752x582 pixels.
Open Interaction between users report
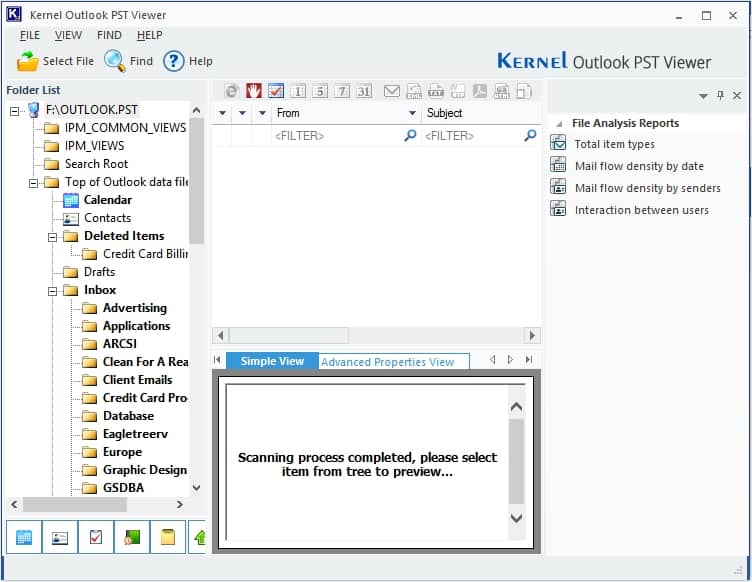(630, 210)
